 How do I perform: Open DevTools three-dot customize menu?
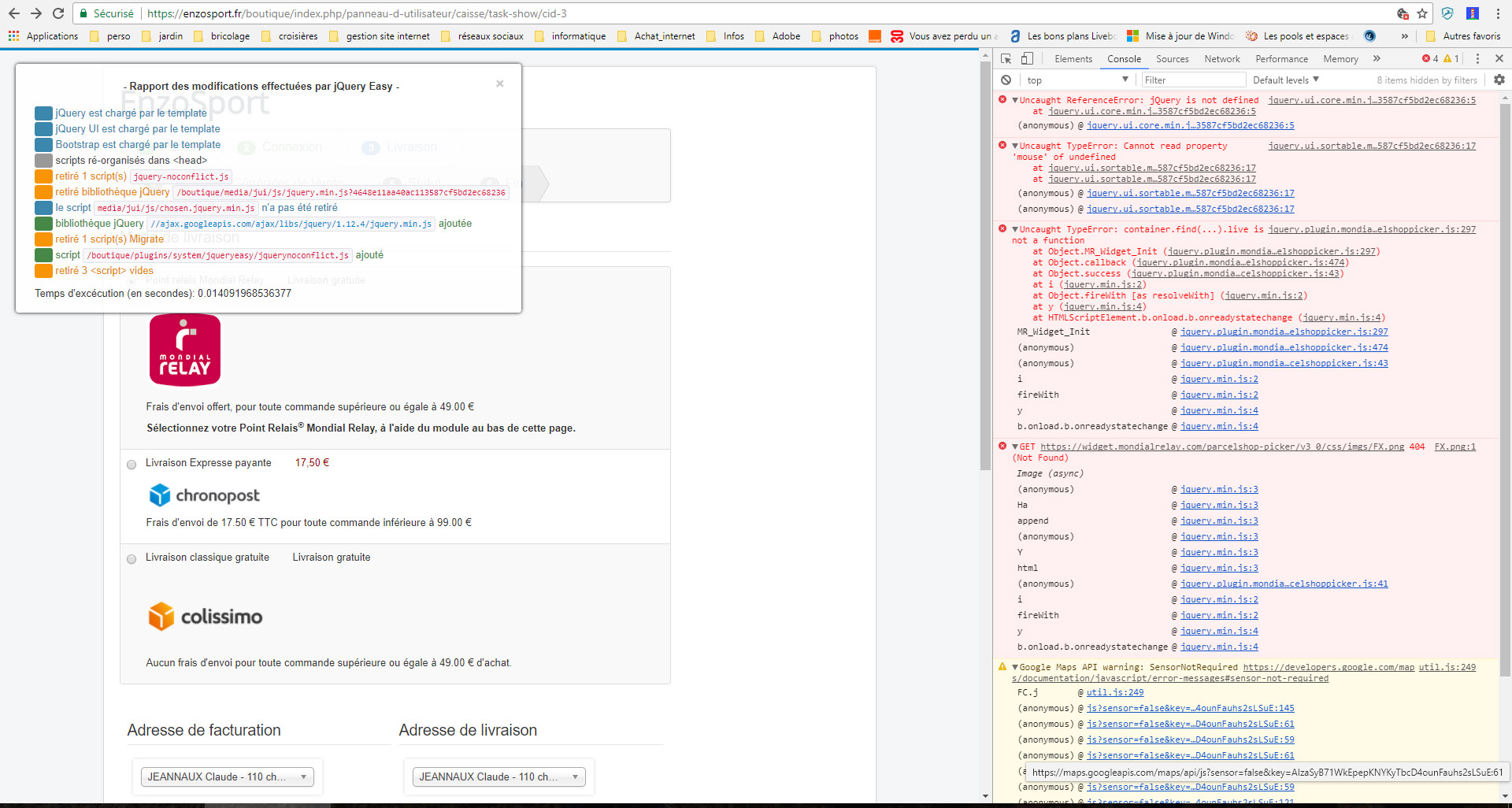point(1477,59)
